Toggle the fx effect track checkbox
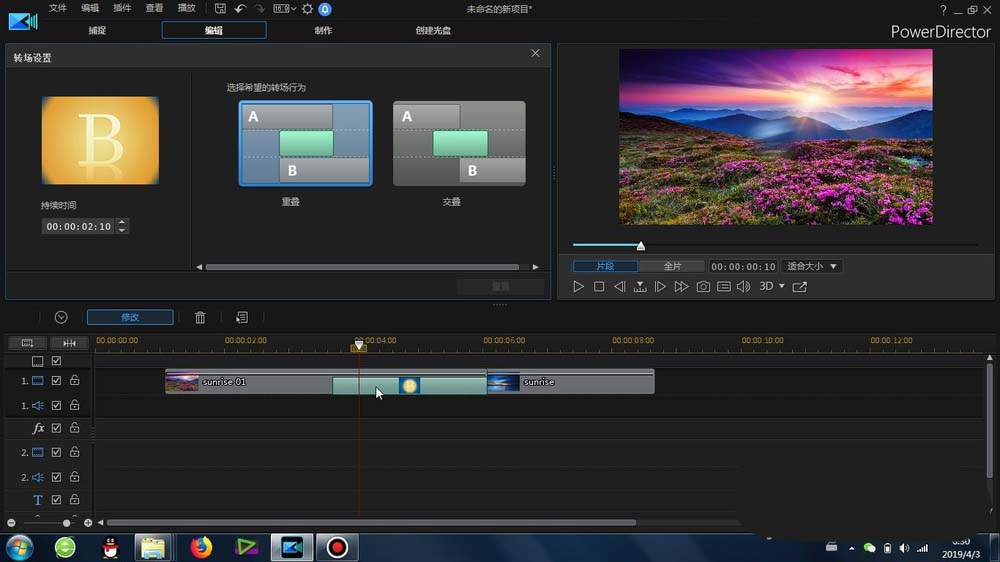1000x562 pixels. (57, 428)
